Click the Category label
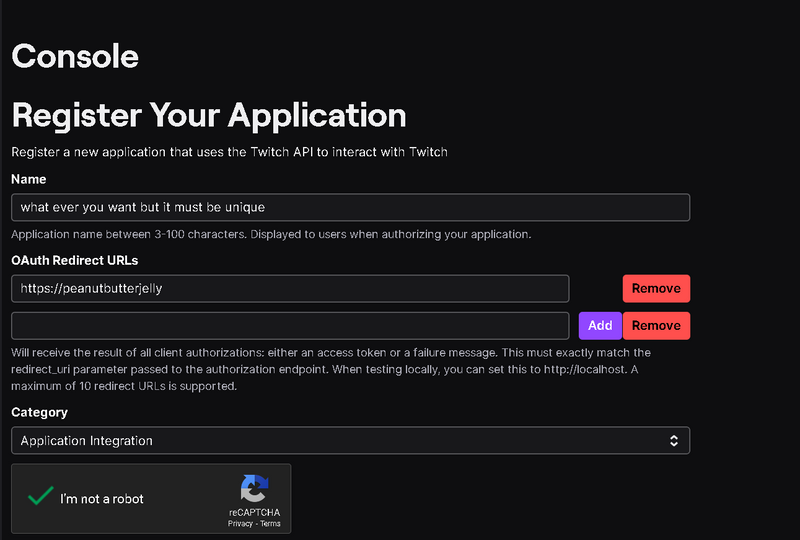 [x=39, y=412]
